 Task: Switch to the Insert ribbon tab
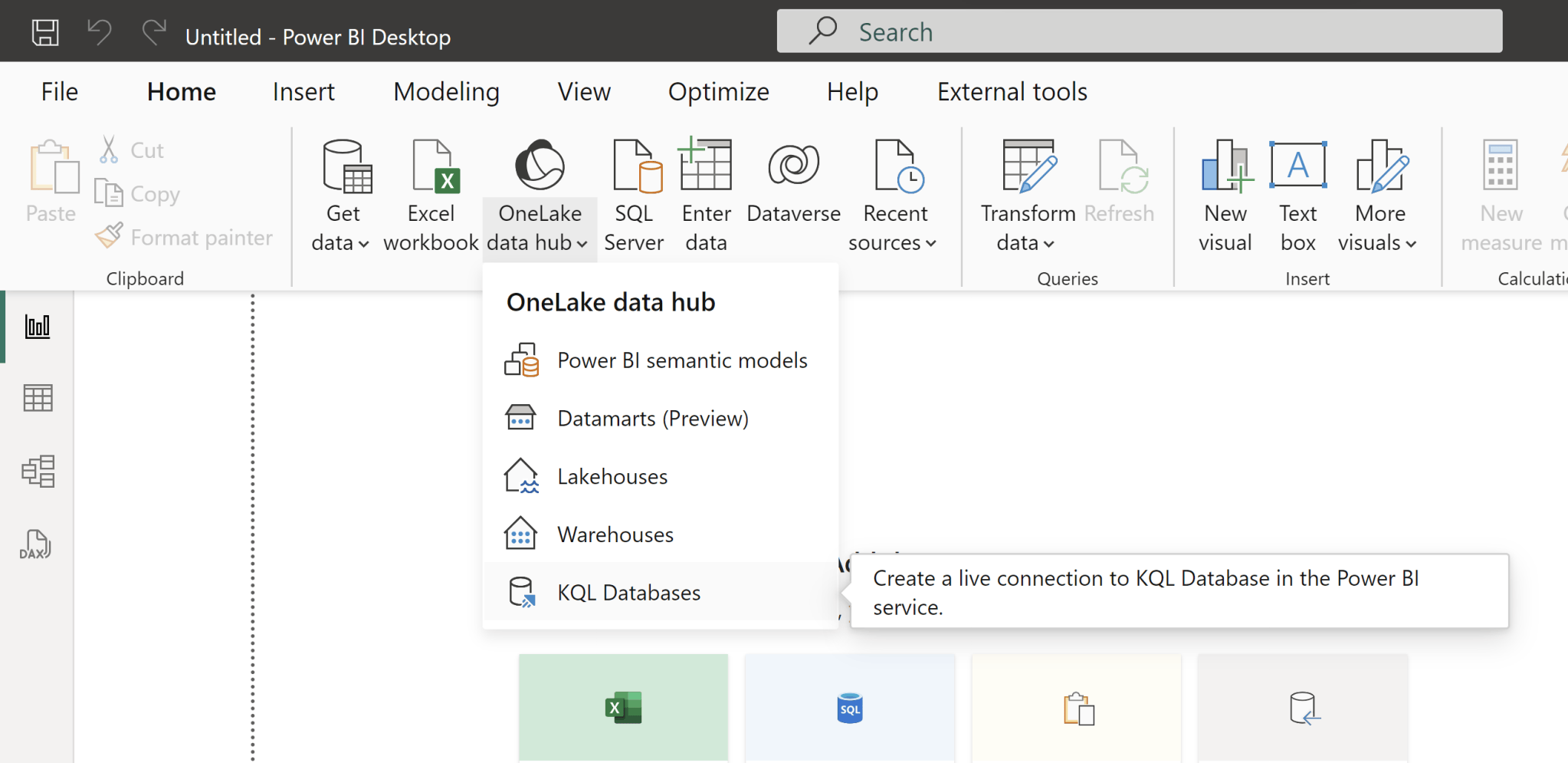pos(303,92)
